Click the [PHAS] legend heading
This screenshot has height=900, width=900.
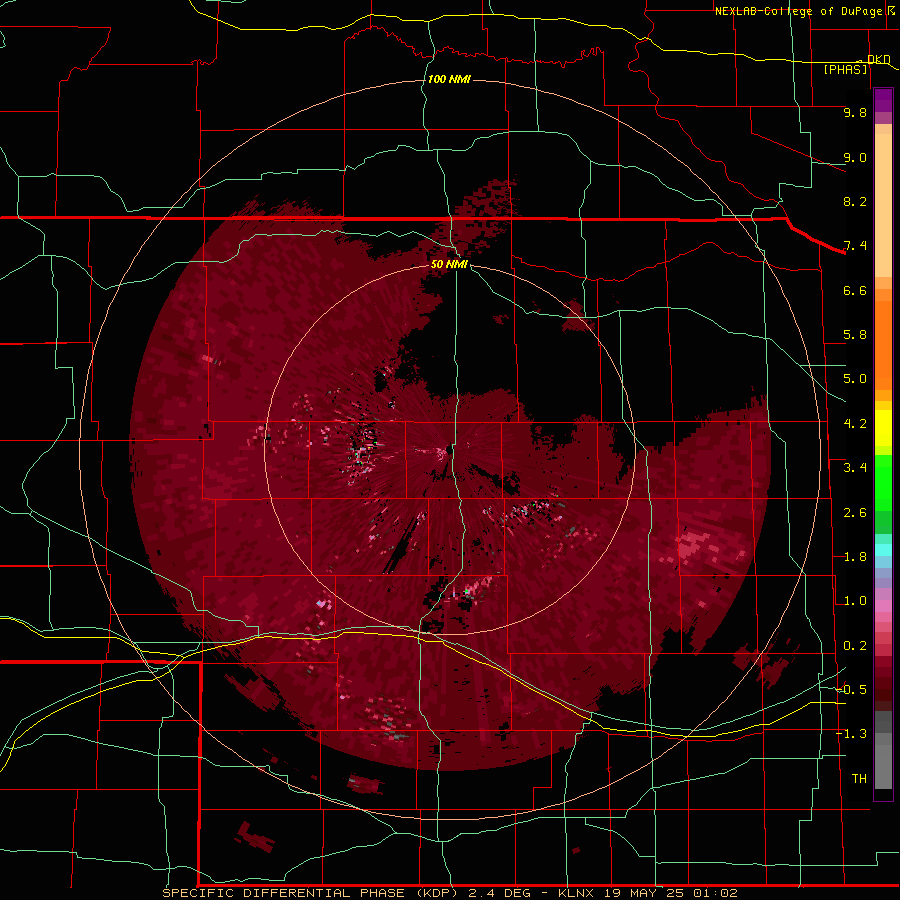tap(845, 69)
